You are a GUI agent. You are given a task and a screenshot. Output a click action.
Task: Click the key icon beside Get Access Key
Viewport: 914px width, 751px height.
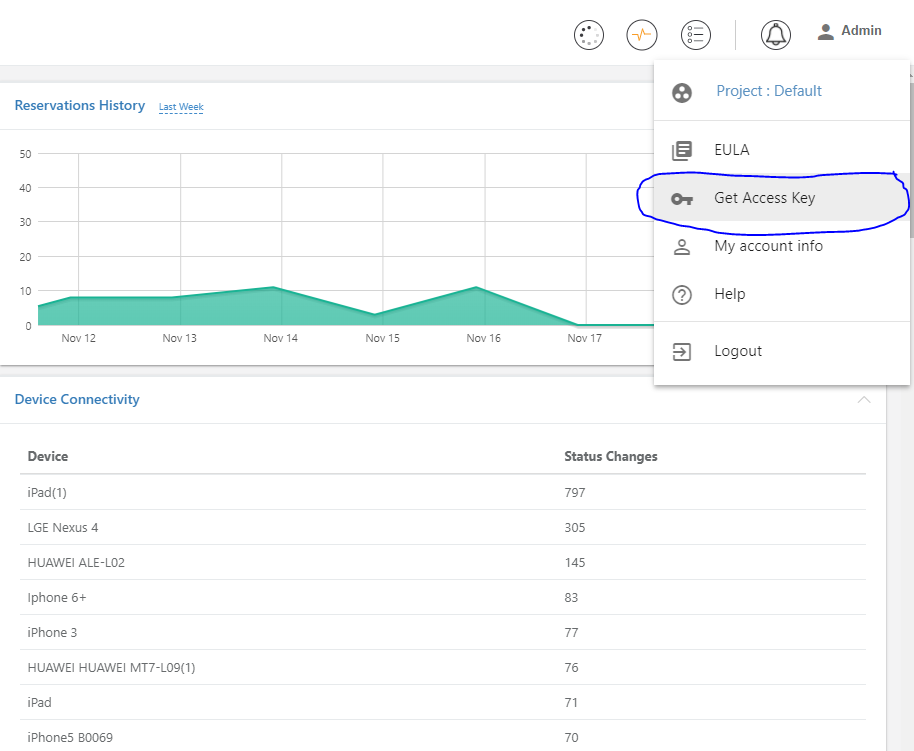point(682,199)
